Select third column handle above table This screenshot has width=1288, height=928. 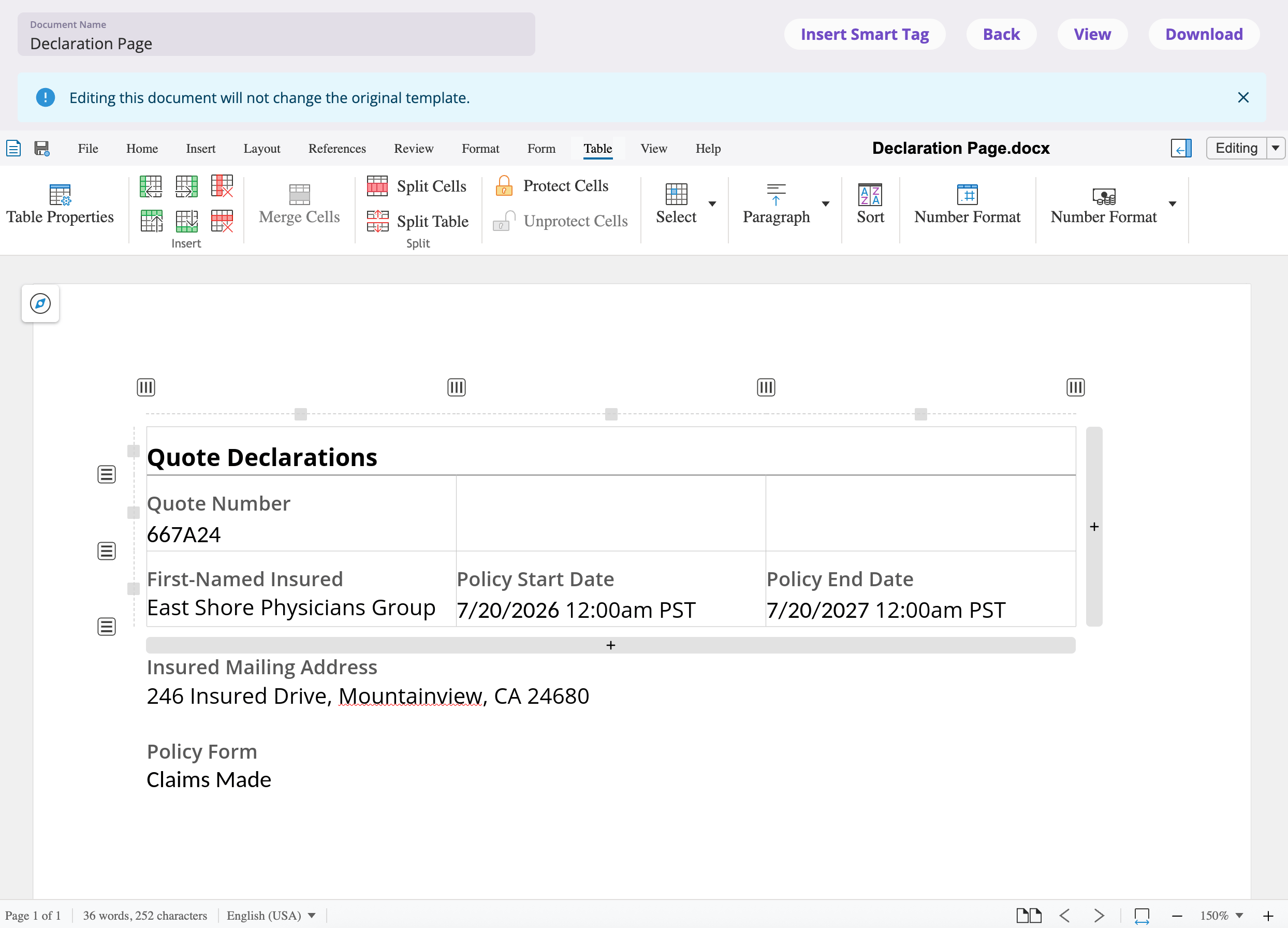point(766,387)
